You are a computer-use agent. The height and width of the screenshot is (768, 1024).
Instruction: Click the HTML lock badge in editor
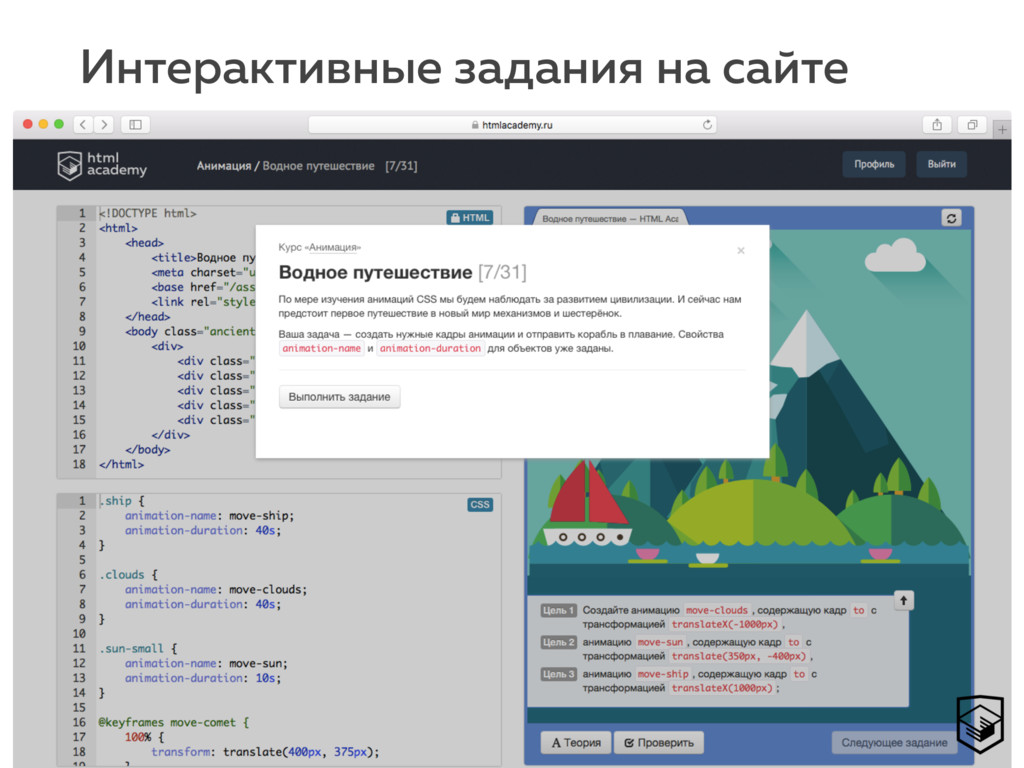click(x=470, y=217)
